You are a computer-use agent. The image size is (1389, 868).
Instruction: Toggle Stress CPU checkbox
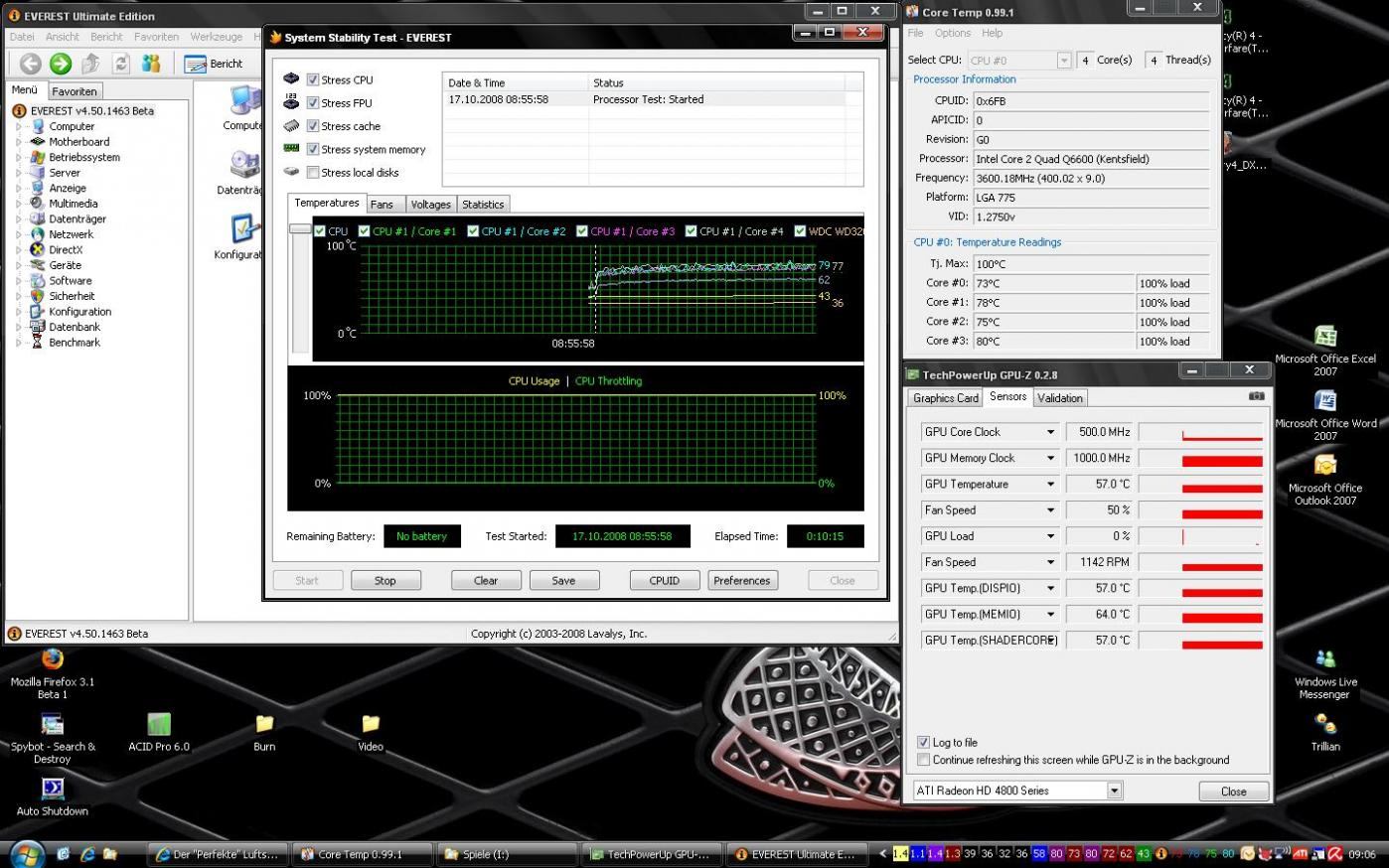[x=313, y=79]
